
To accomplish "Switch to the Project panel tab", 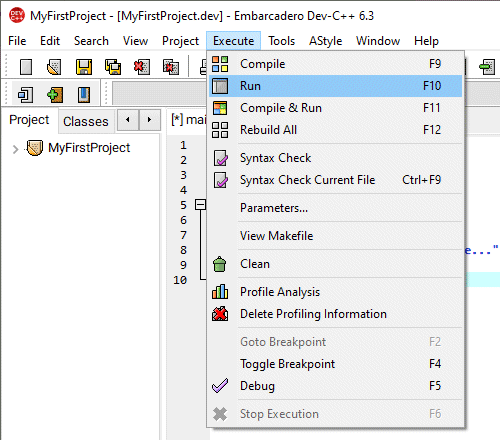I will pos(29,120).
